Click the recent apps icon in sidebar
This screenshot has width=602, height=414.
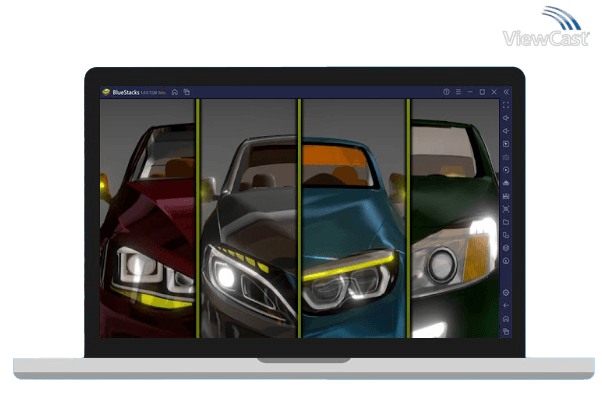506,331
